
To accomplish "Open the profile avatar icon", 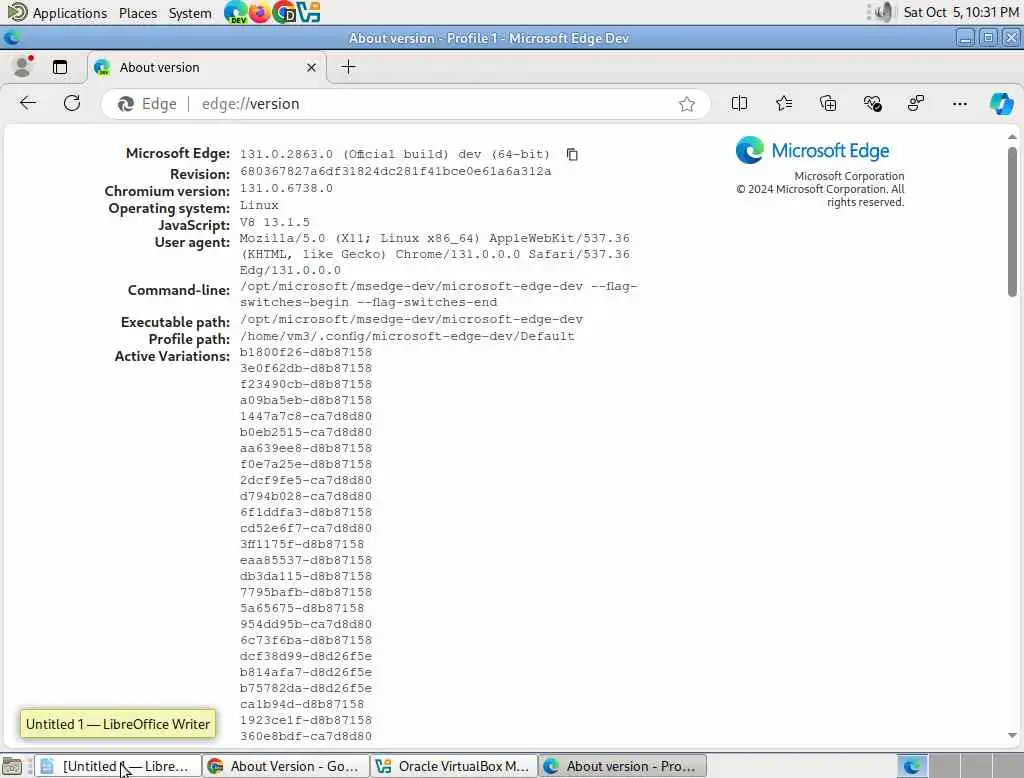I will (23, 67).
